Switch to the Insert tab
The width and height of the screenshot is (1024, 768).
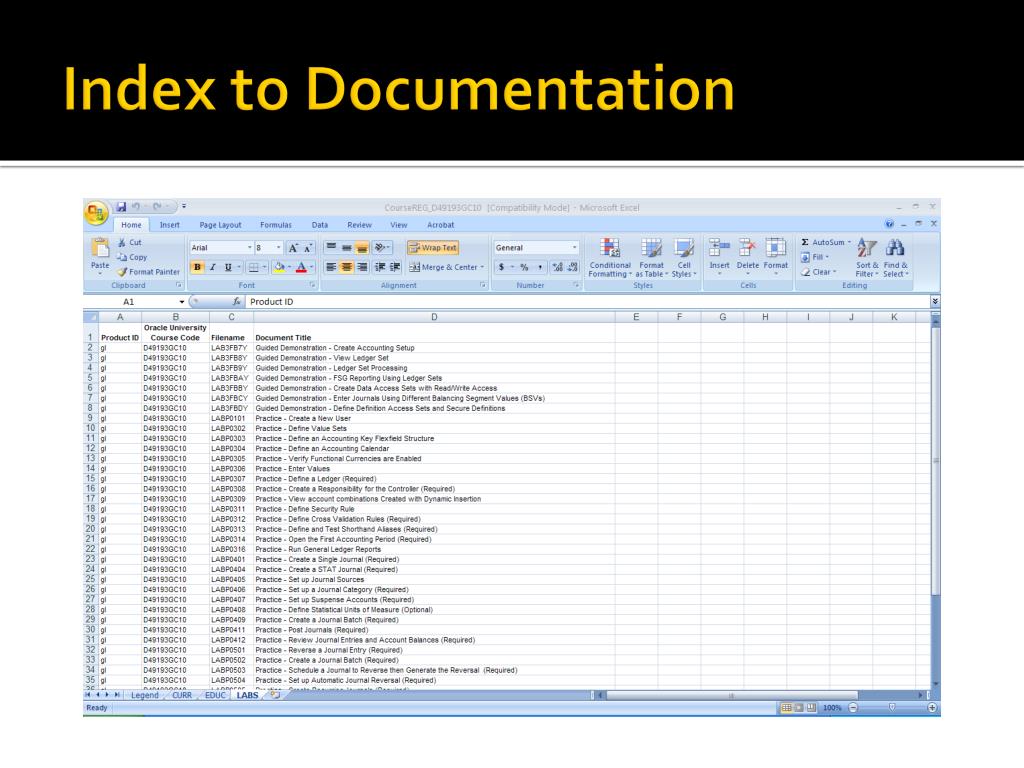tap(170, 225)
